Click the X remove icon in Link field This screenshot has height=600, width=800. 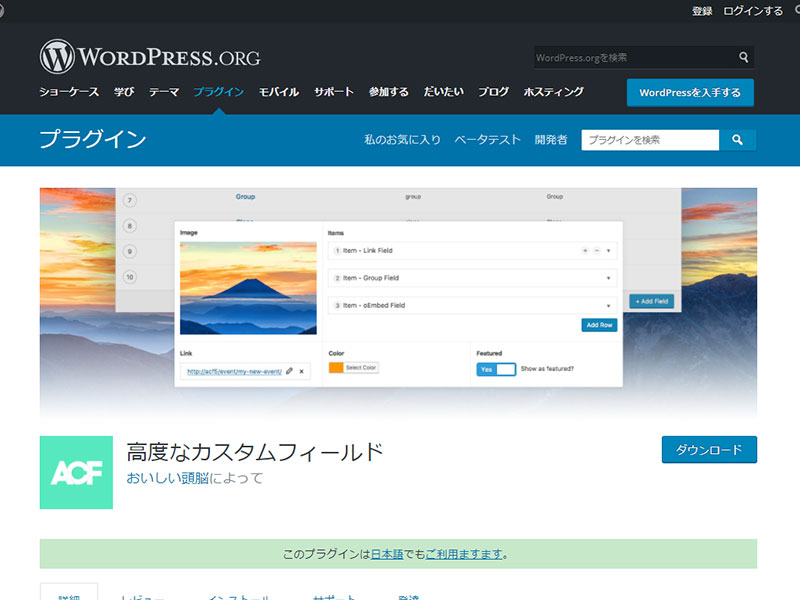pyautogui.click(x=302, y=371)
